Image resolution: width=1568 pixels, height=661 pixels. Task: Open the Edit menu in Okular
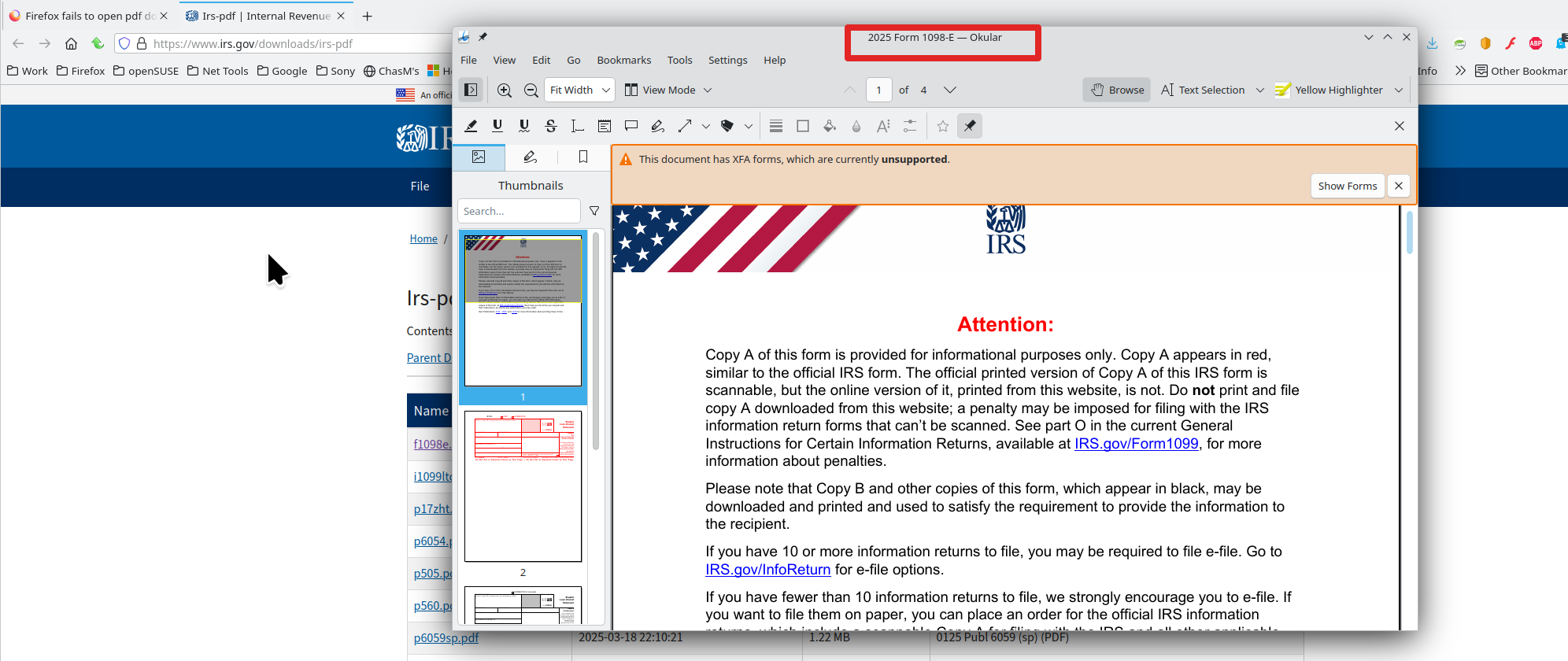(x=542, y=60)
